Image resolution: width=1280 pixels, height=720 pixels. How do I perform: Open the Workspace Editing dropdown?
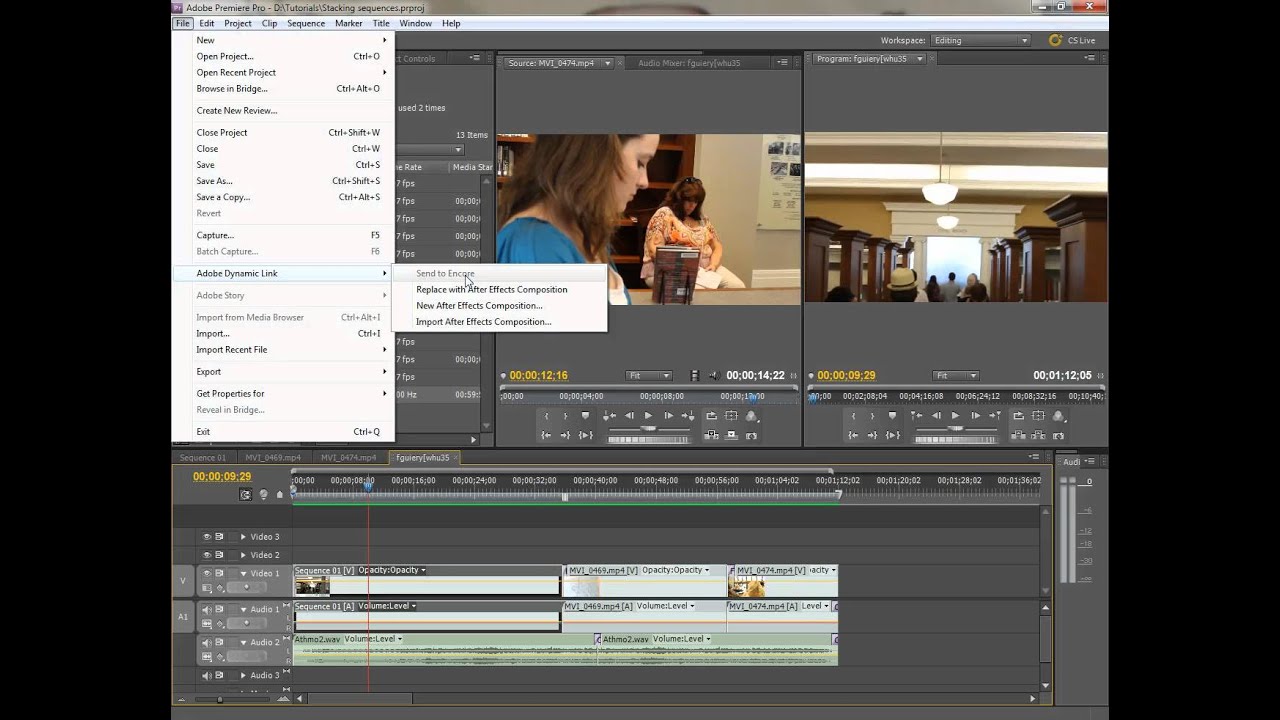980,40
